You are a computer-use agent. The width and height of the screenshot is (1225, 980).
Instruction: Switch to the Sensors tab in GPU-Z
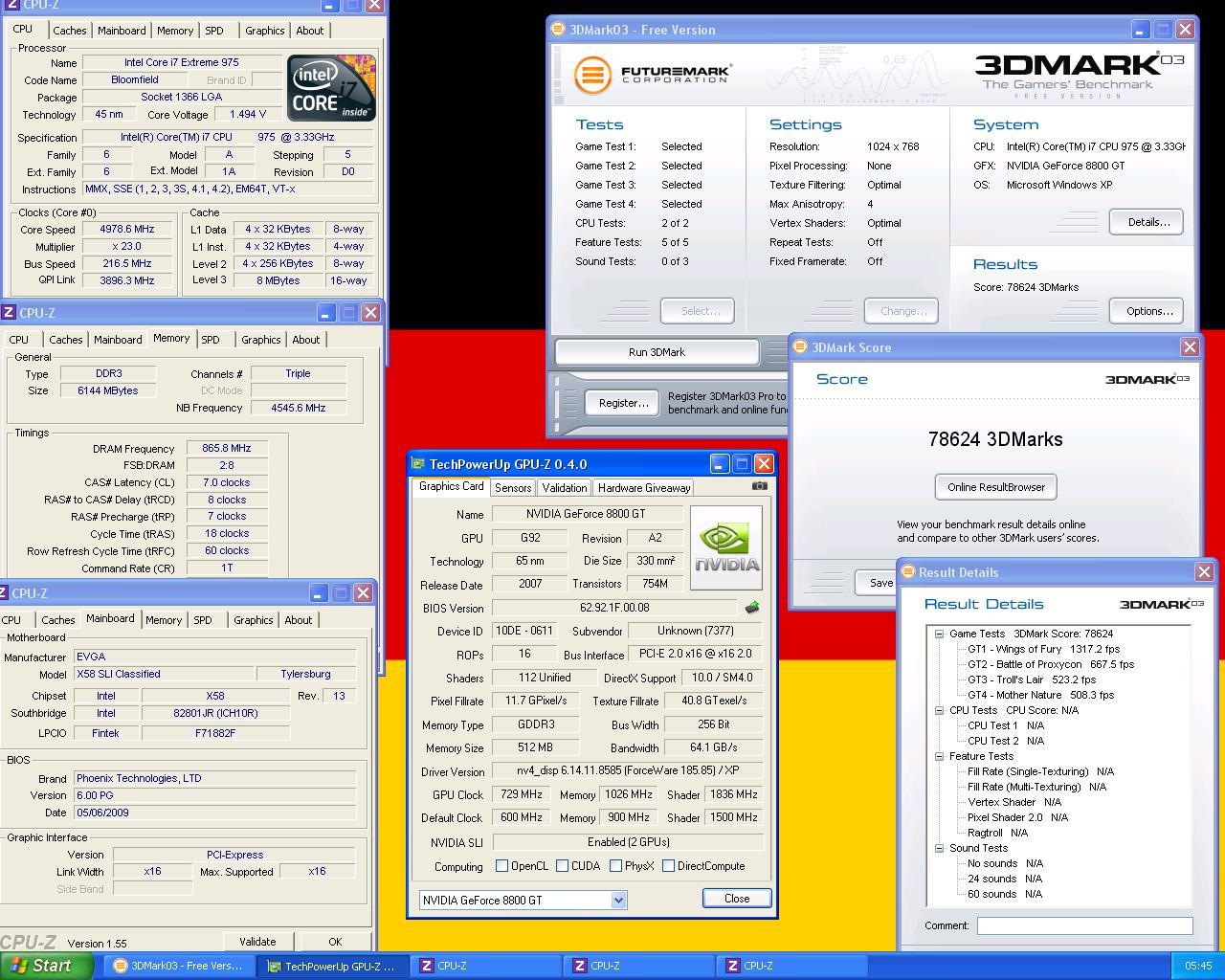coord(513,488)
